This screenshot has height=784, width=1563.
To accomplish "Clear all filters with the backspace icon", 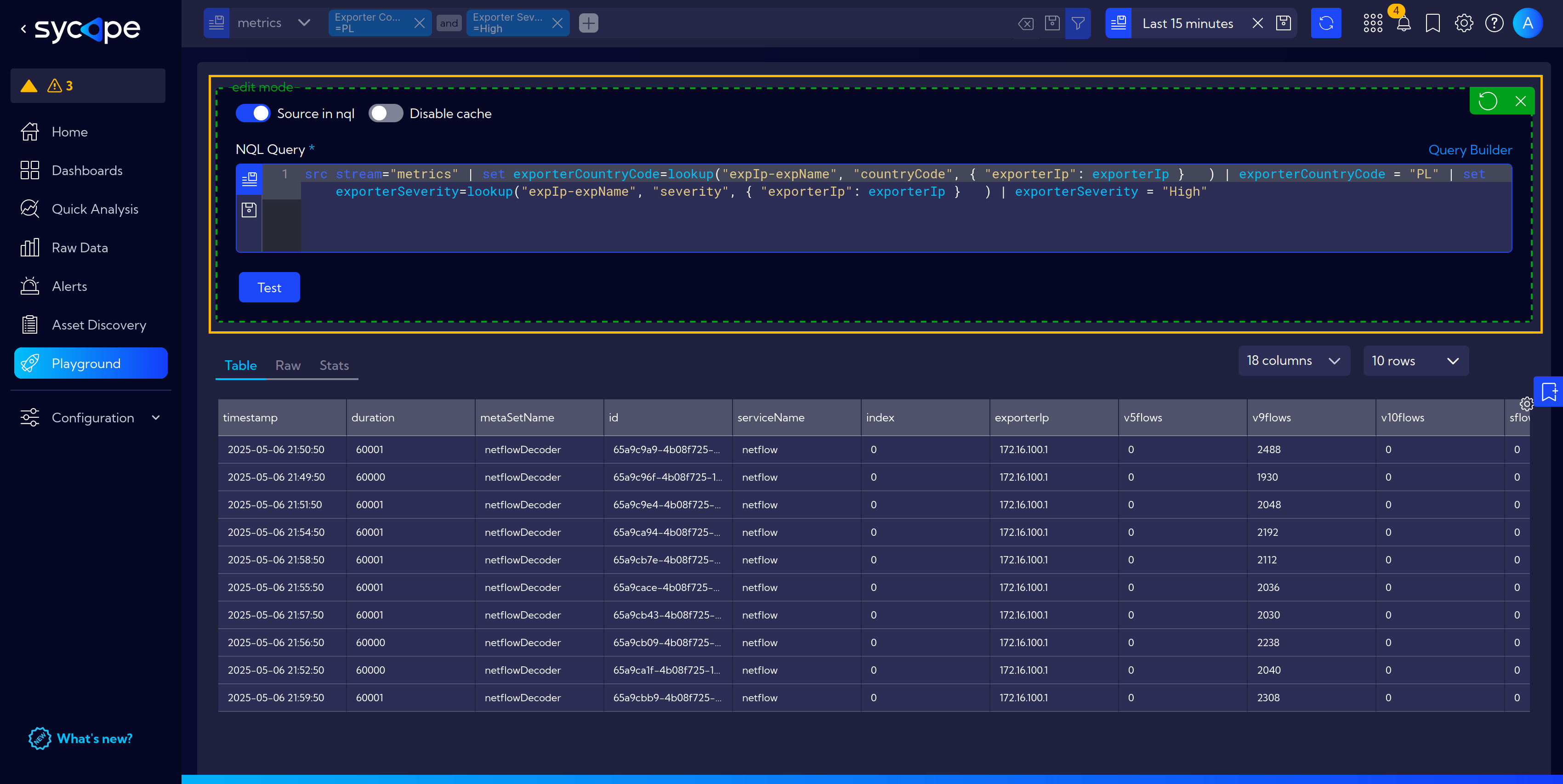I will (1025, 23).
